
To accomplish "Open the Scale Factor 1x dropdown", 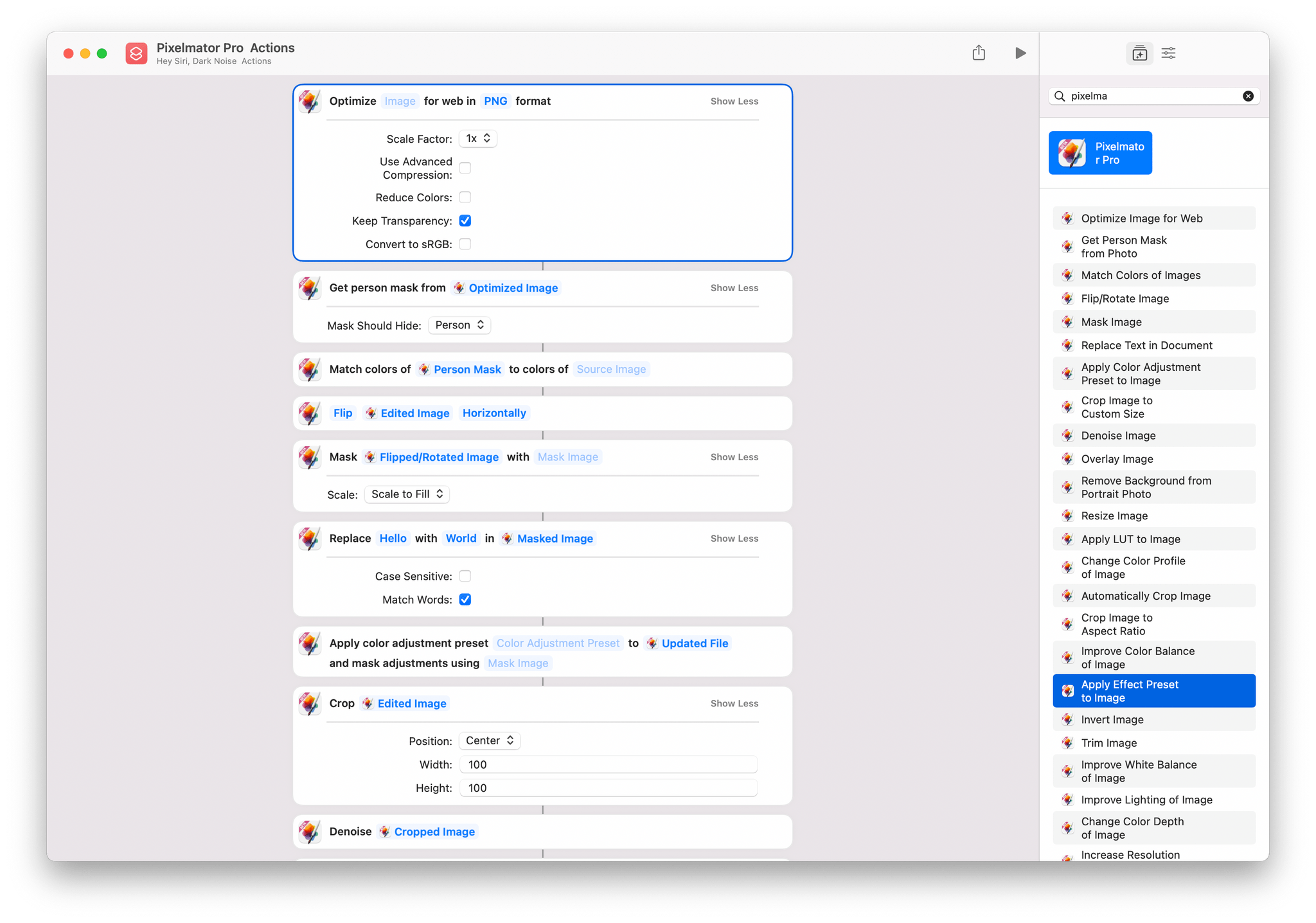I will tap(478, 139).
